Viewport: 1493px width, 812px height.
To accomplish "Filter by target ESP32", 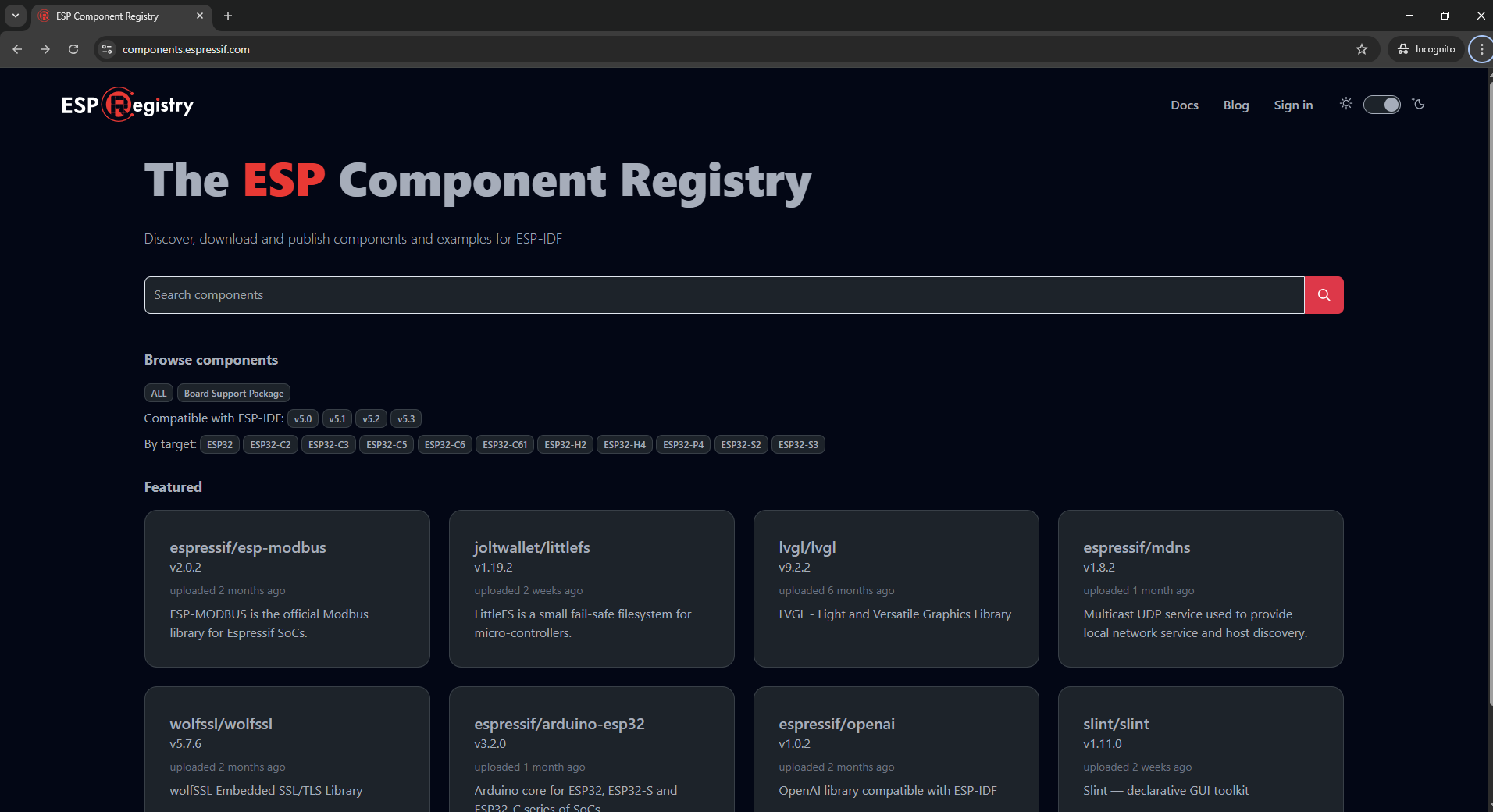I will coord(219,445).
